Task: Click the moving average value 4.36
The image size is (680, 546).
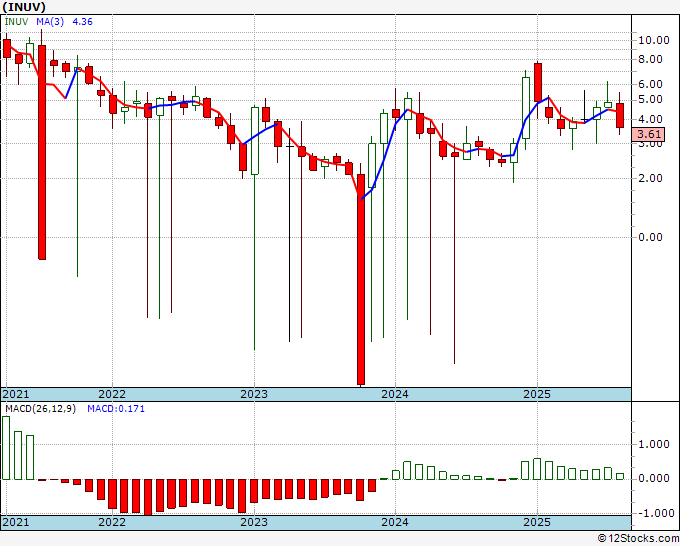Action: (82, 22)
